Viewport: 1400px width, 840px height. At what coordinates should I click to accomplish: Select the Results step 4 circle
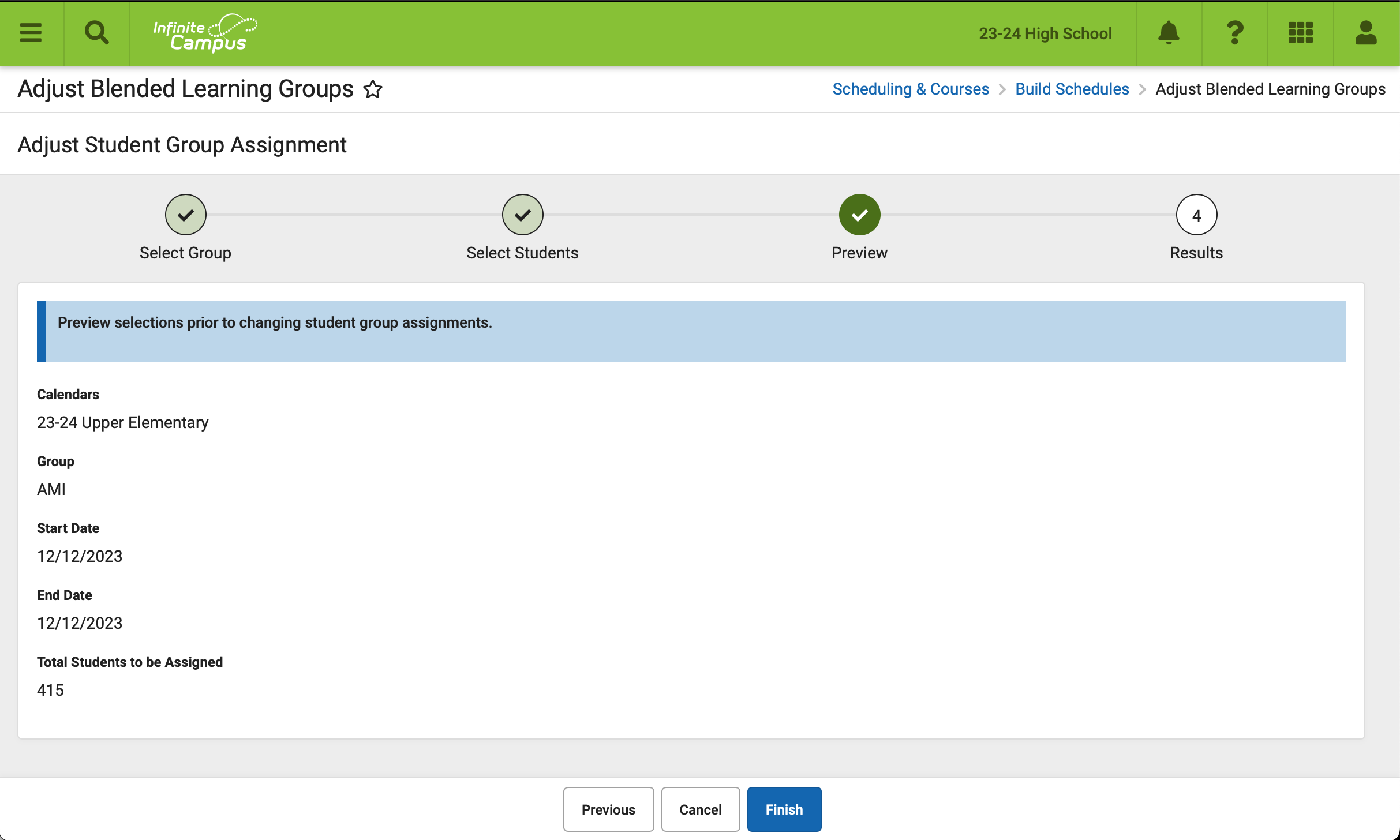tap(1196, 215)
